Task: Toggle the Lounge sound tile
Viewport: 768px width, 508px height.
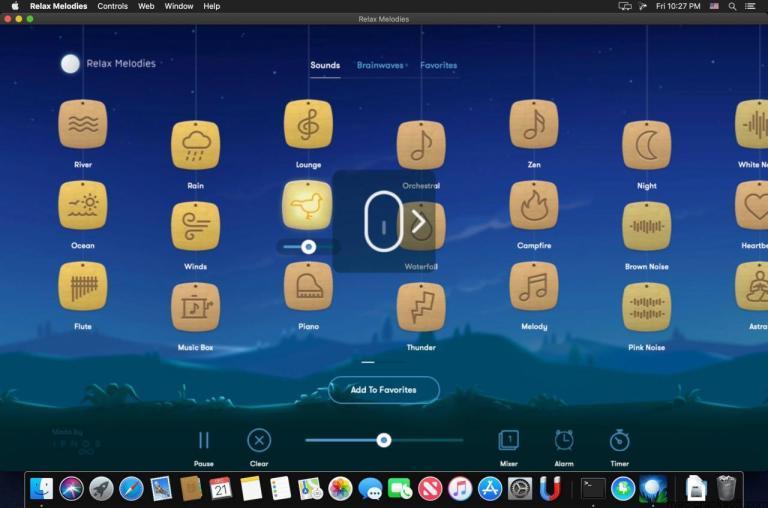Action: click(x=308, y=124)
